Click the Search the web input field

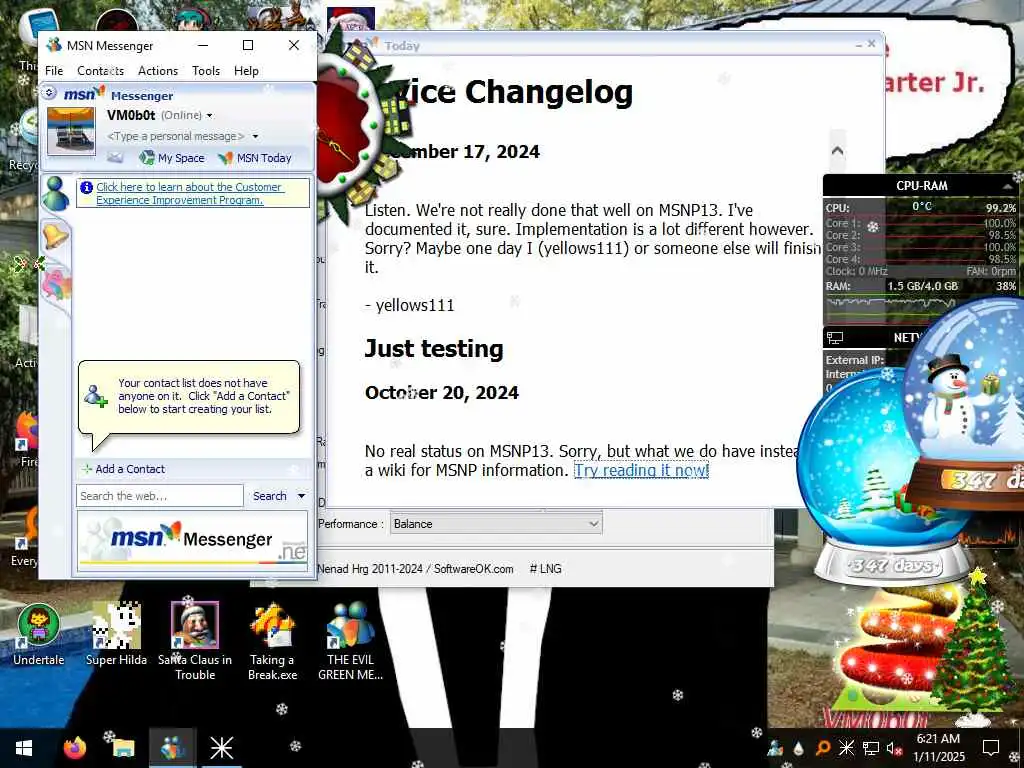coord(159,496)
